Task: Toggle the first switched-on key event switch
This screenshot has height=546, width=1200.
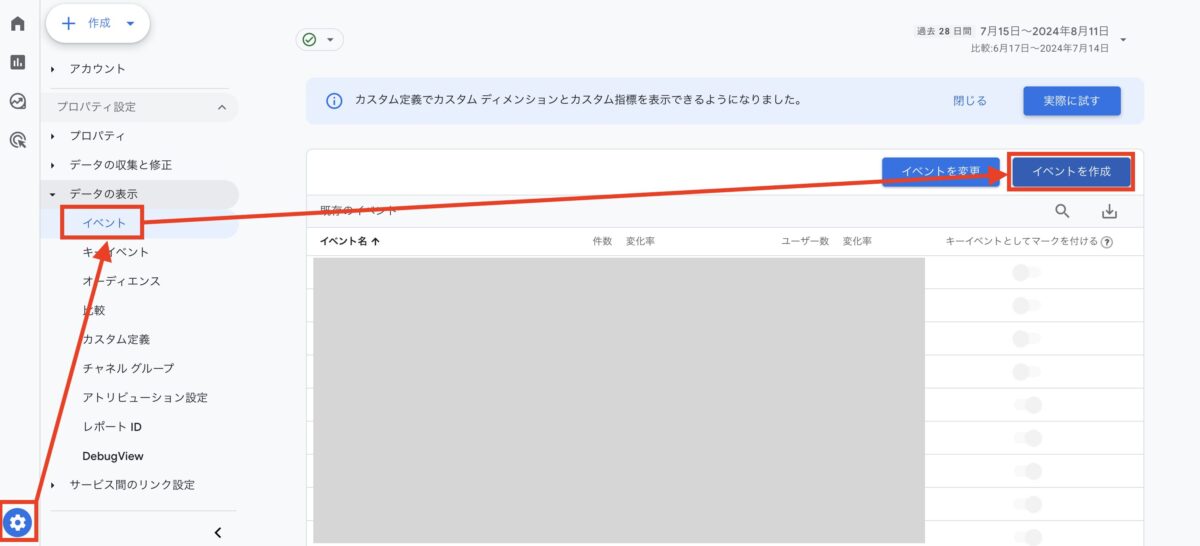Action: click(1027, 405)
